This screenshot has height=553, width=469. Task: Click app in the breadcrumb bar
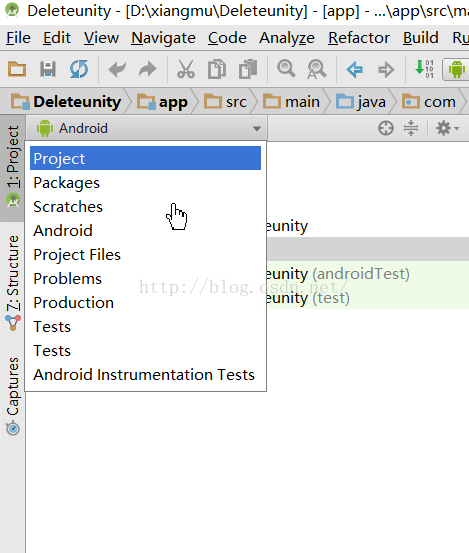tap(163, 102)
